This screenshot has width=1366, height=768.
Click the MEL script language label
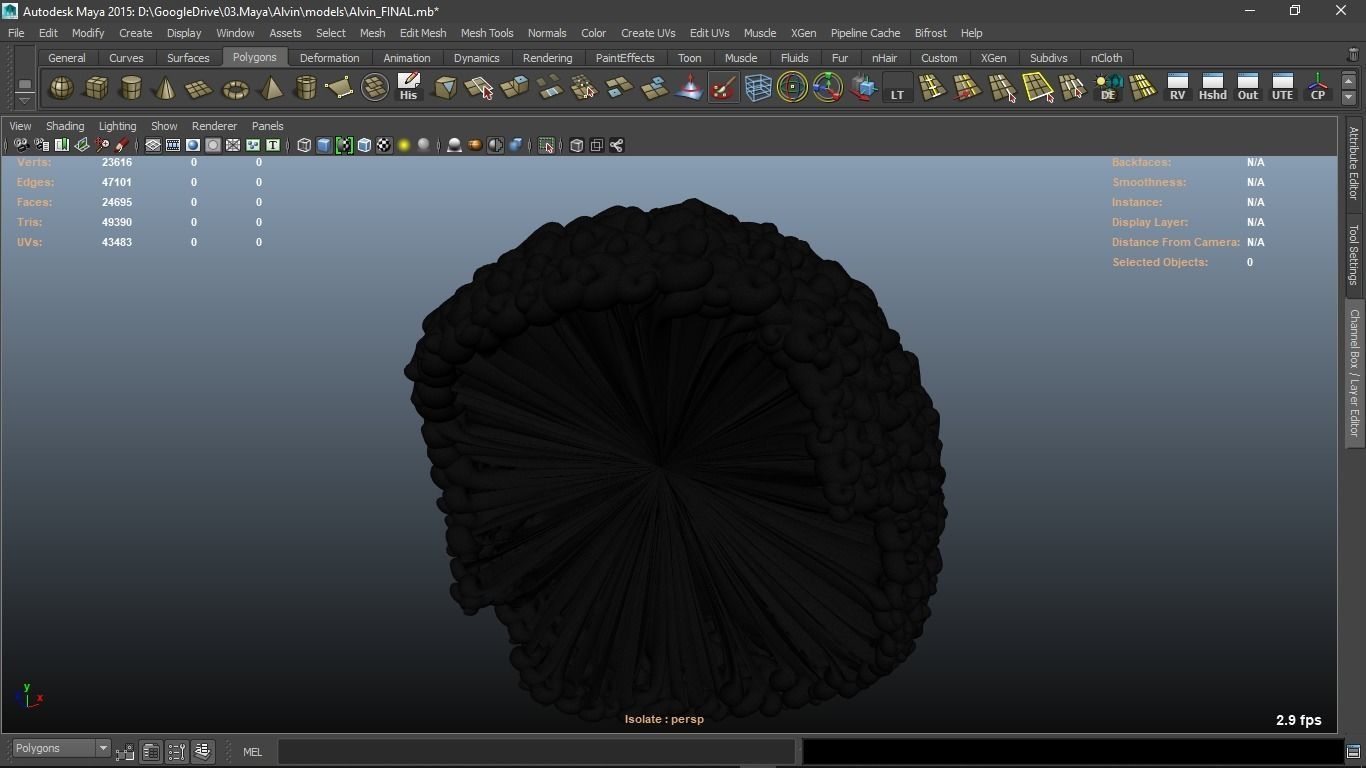(252, 752)
